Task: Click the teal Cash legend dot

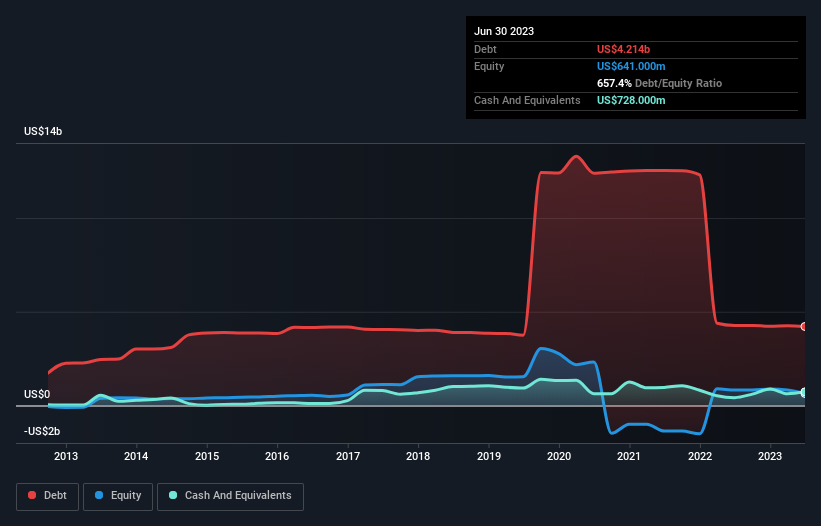Action: [173, 495]
